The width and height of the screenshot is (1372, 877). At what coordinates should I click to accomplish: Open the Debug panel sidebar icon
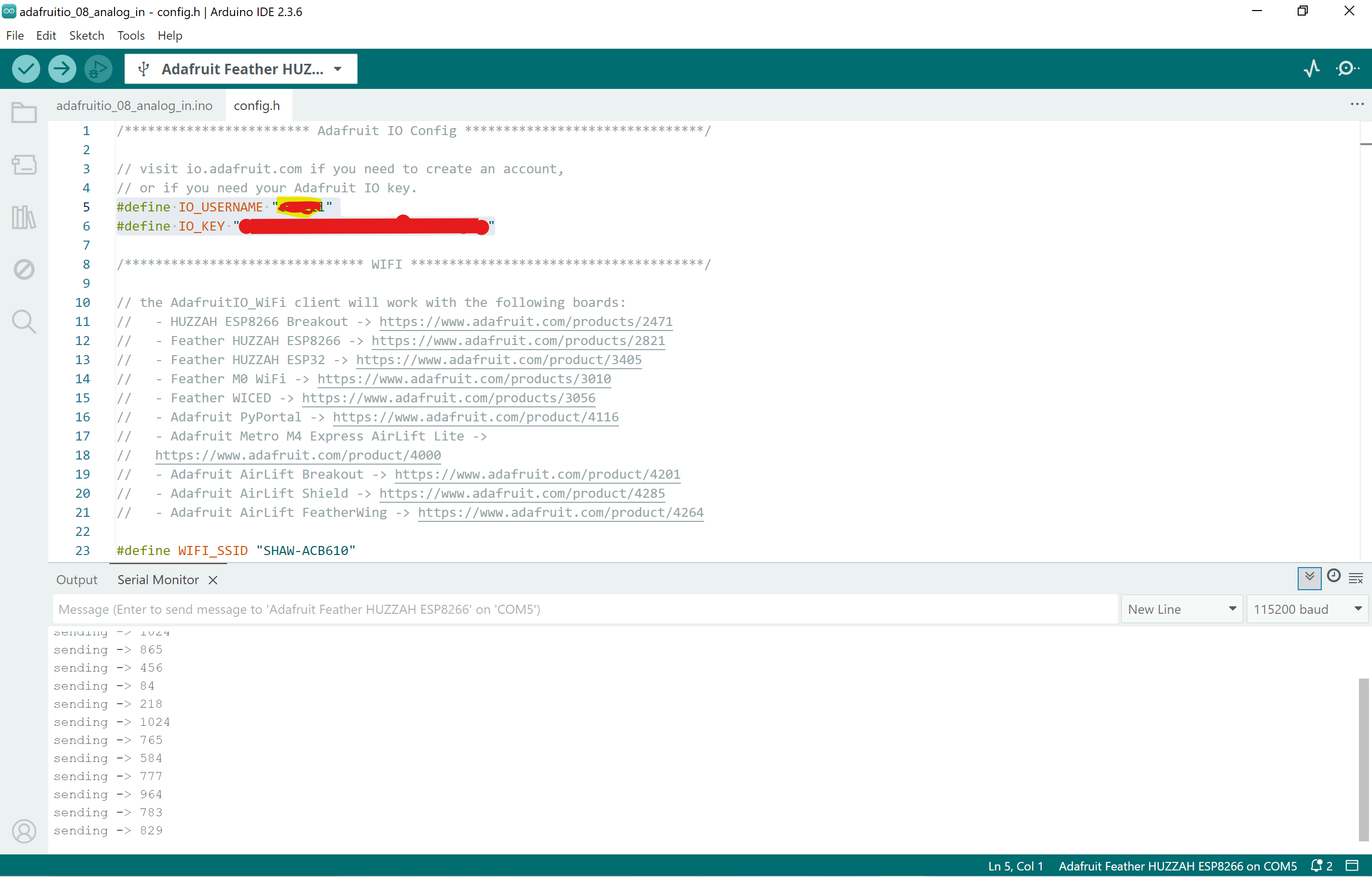(24, 269)
